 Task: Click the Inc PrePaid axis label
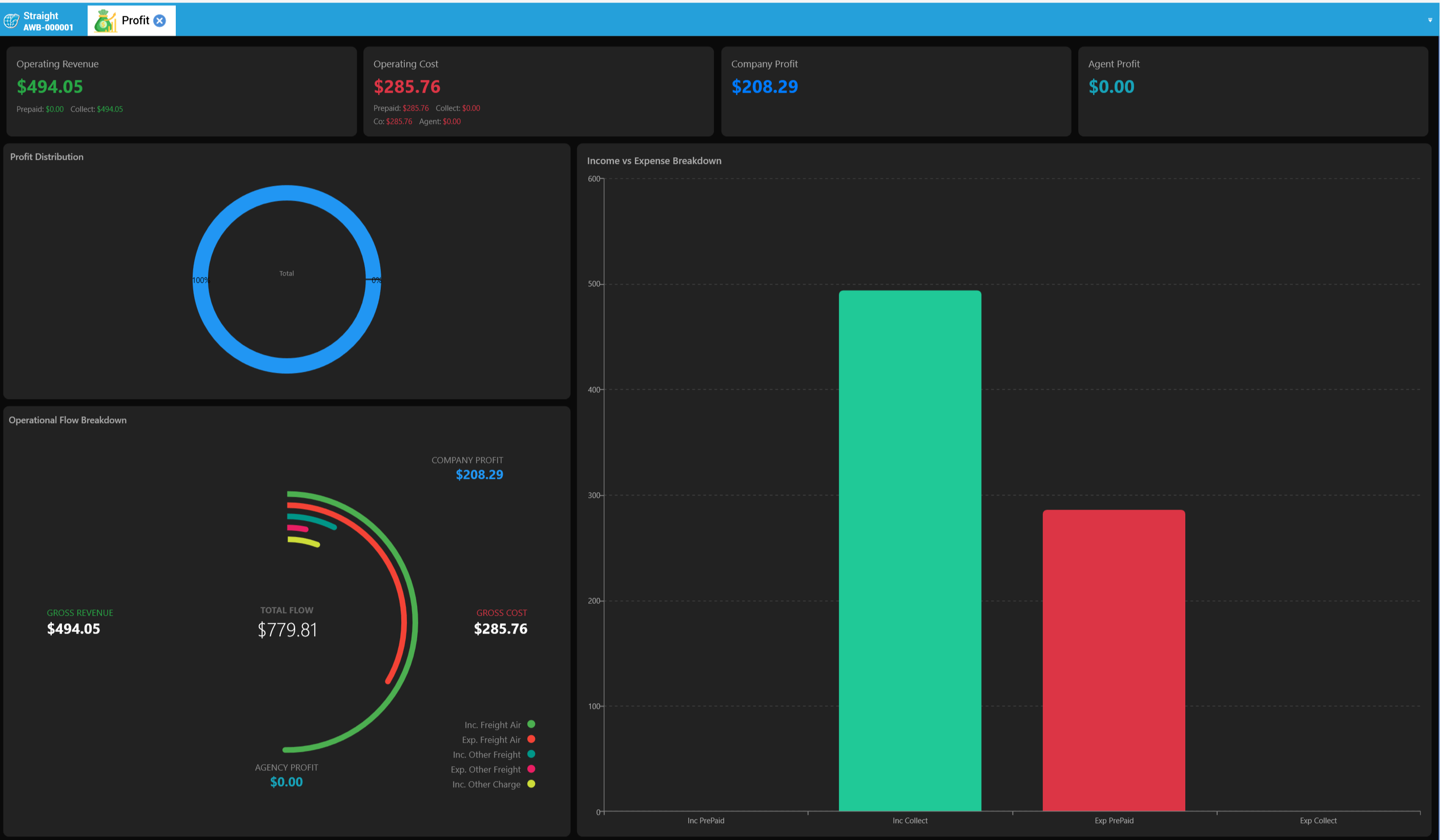click(x=706, y=820)
